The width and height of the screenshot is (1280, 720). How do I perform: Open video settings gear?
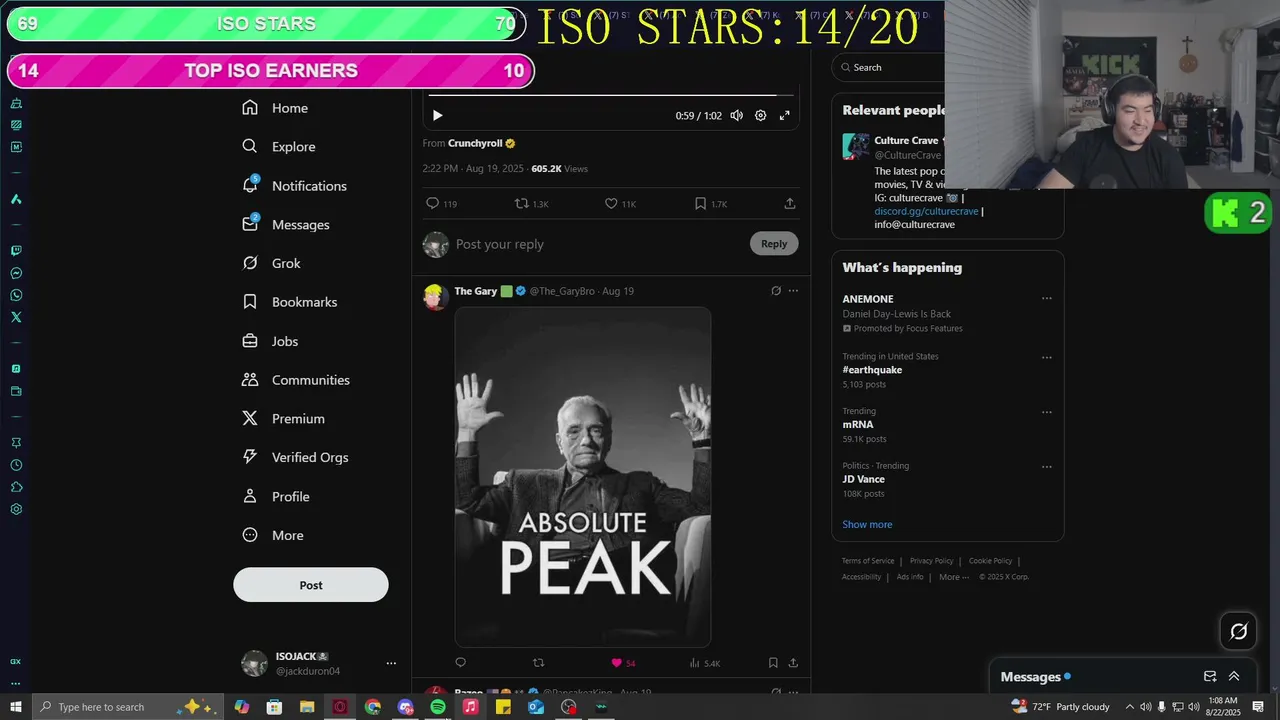tap(761, 116)
